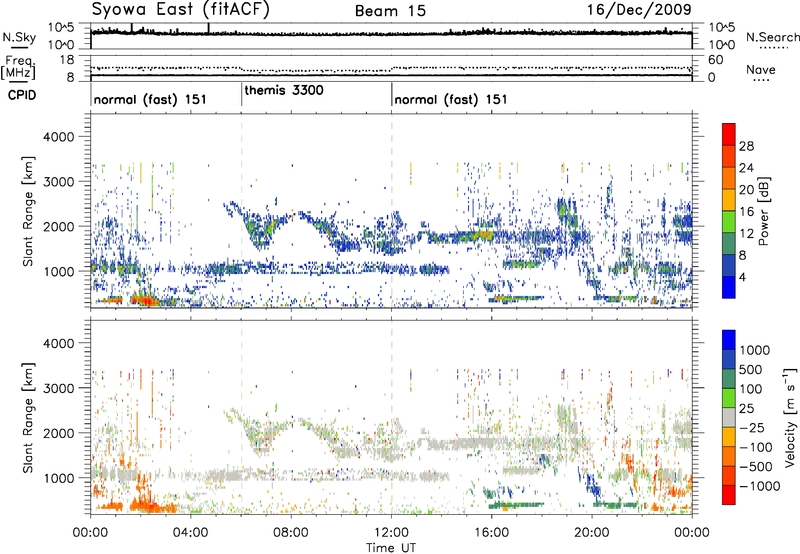Click the 'normal (fast) 151' label at 12:00
Image resolution: width=800 pixels, height=554 pixels.
[x=451, y=99]
